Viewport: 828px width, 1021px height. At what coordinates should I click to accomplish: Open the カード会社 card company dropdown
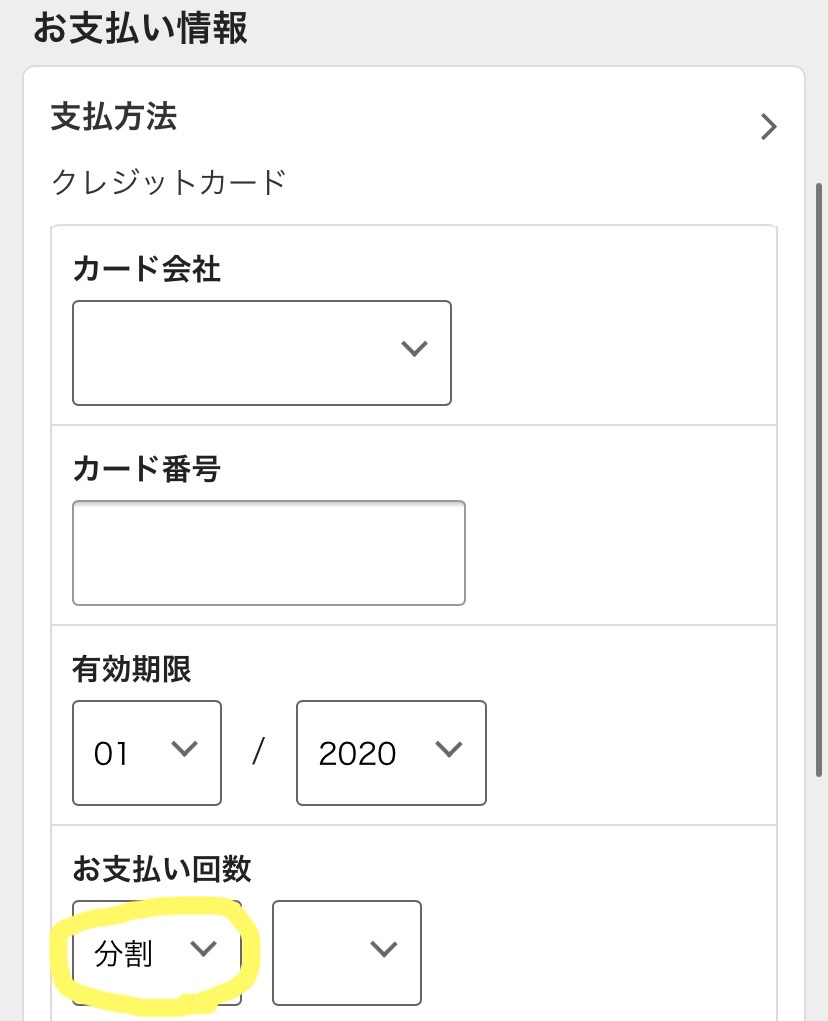point(262,353)
